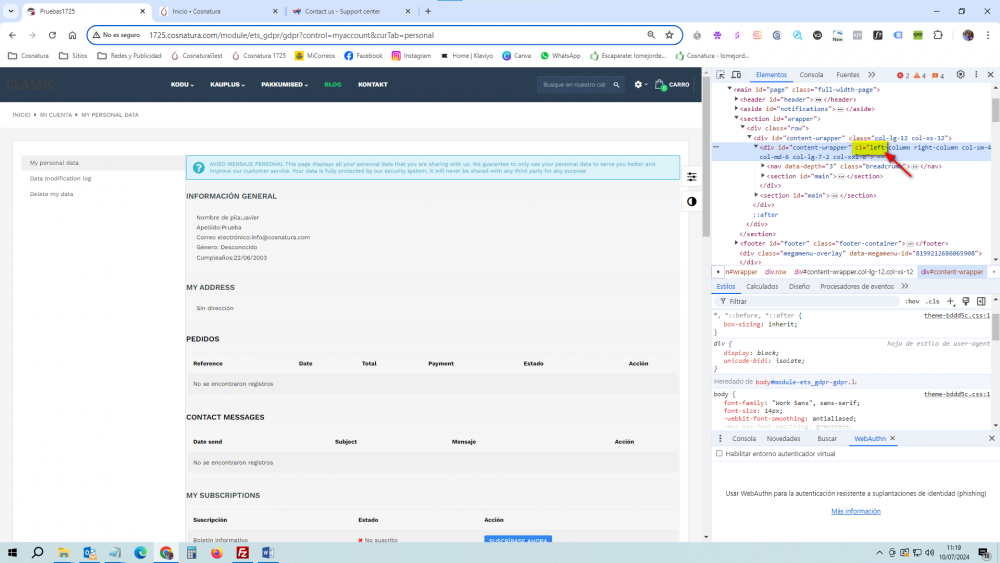Open the sliders customization icon beside the page
Viewport: 1000px width, 563px height.
click(691, 176)
